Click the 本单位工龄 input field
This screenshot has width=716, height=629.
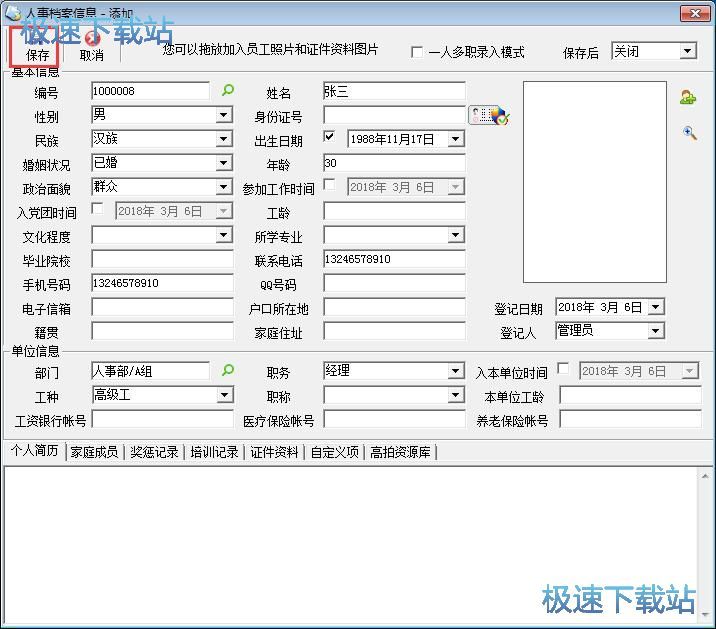(630, 395)
